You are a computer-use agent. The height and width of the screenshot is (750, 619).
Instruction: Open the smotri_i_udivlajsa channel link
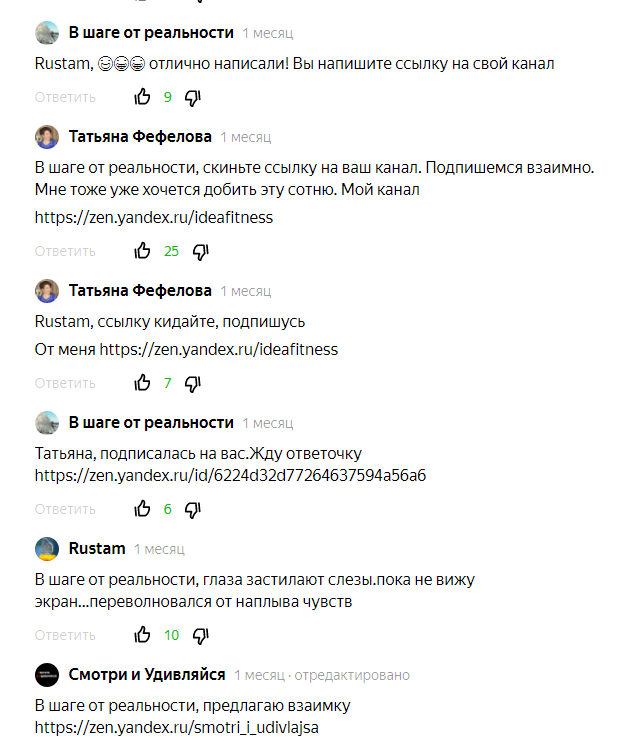(x=176, y=728)
